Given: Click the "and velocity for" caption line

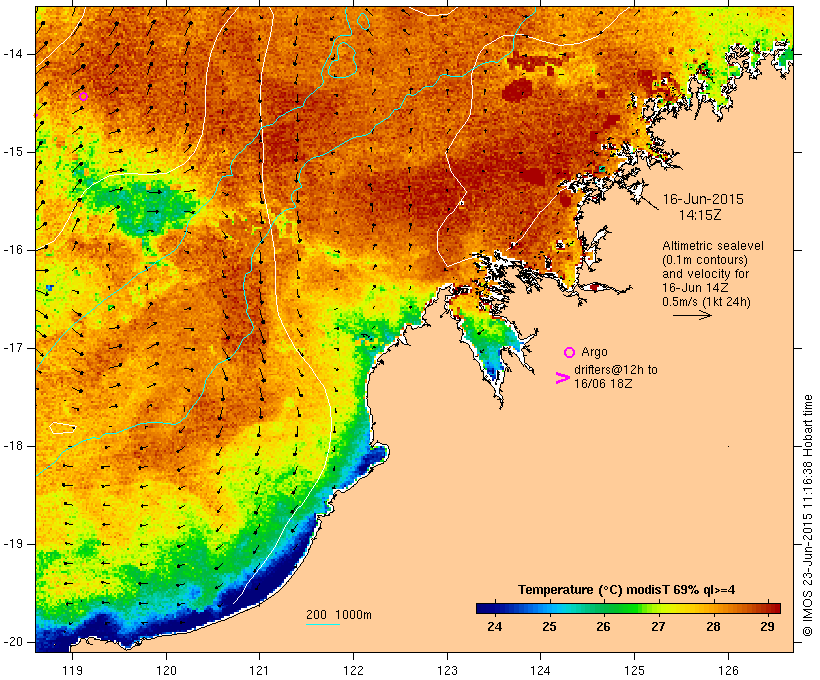Looking at the screenshot, I should [705, 274].
